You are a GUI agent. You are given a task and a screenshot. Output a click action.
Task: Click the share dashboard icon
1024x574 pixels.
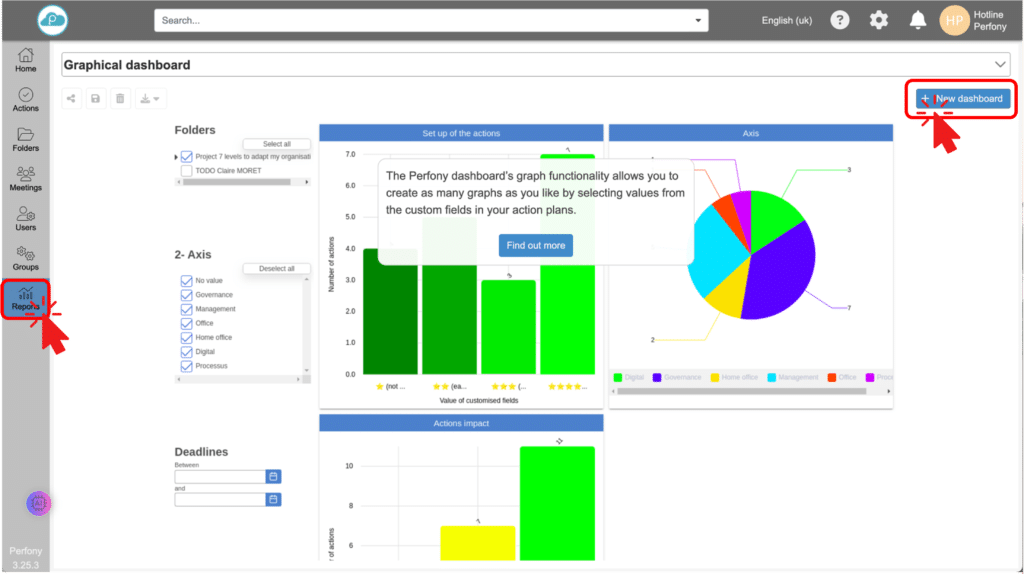[71, 98]
